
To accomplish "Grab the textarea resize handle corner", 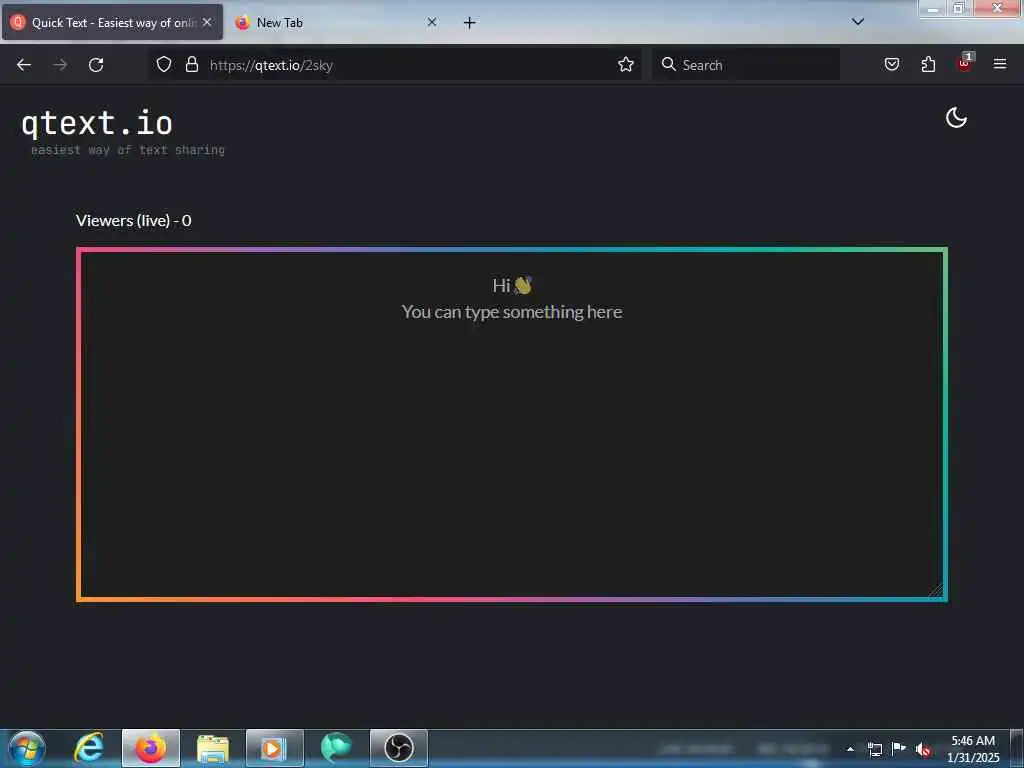I will coord(936,590).
